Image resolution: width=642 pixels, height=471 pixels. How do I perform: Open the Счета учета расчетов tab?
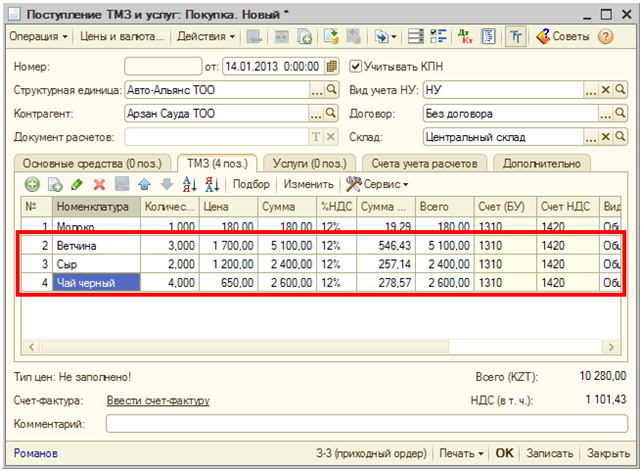pyautogui.click(x=424, y=162)
